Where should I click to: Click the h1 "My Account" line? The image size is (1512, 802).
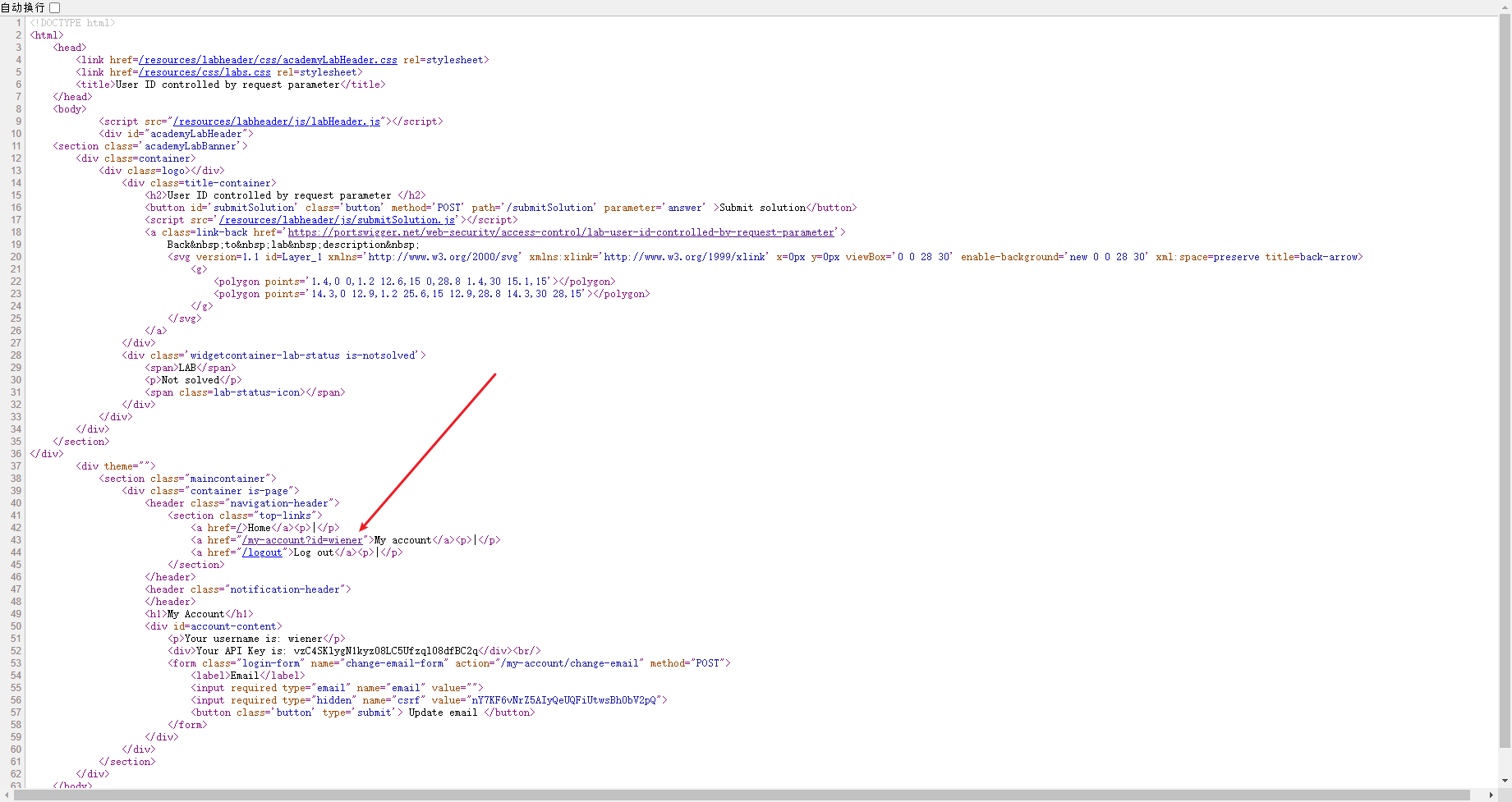coord(200,614)
